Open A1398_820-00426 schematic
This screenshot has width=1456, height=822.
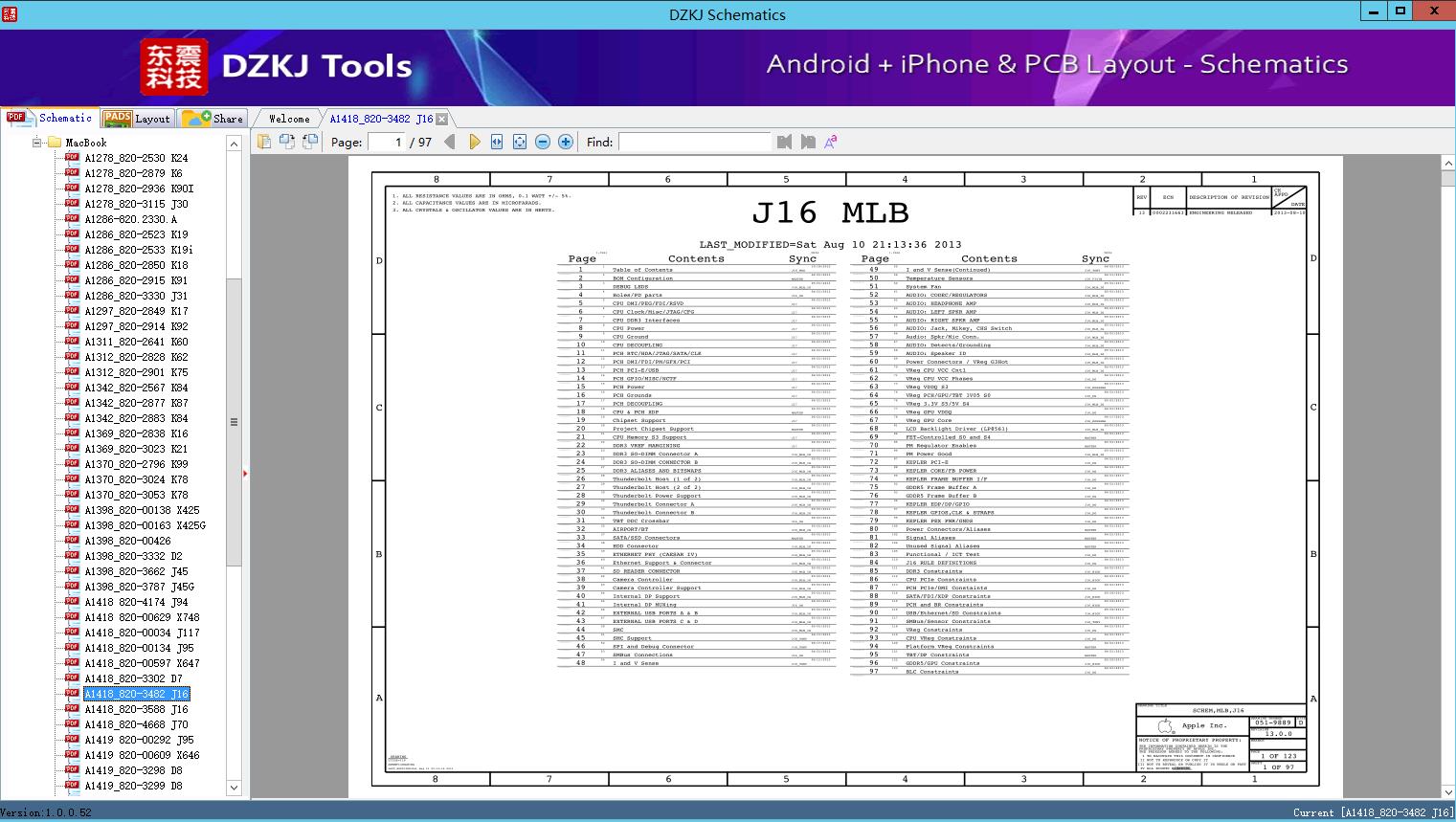[127, 541]
